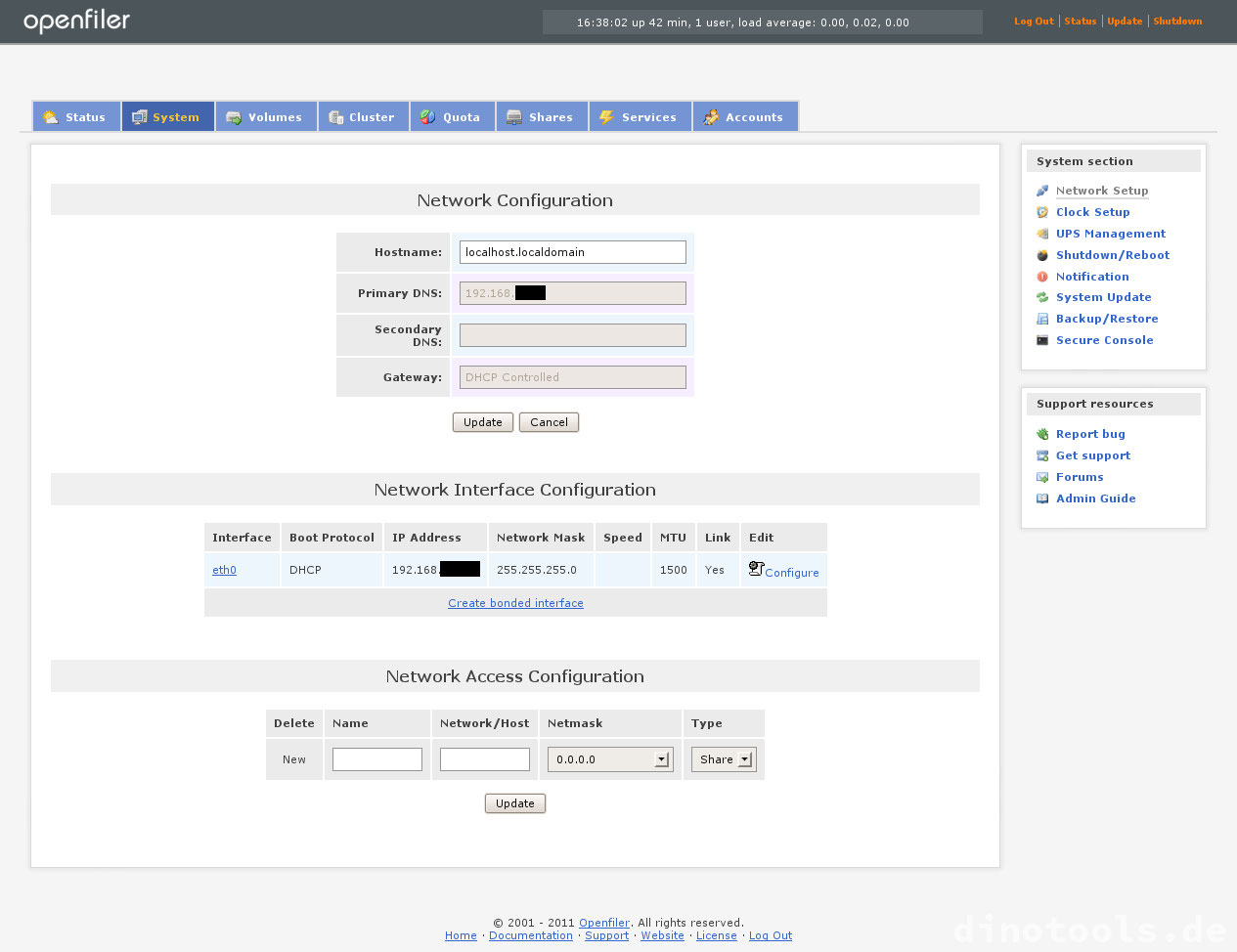Click the Configure icon for eth0

point(756,568)
